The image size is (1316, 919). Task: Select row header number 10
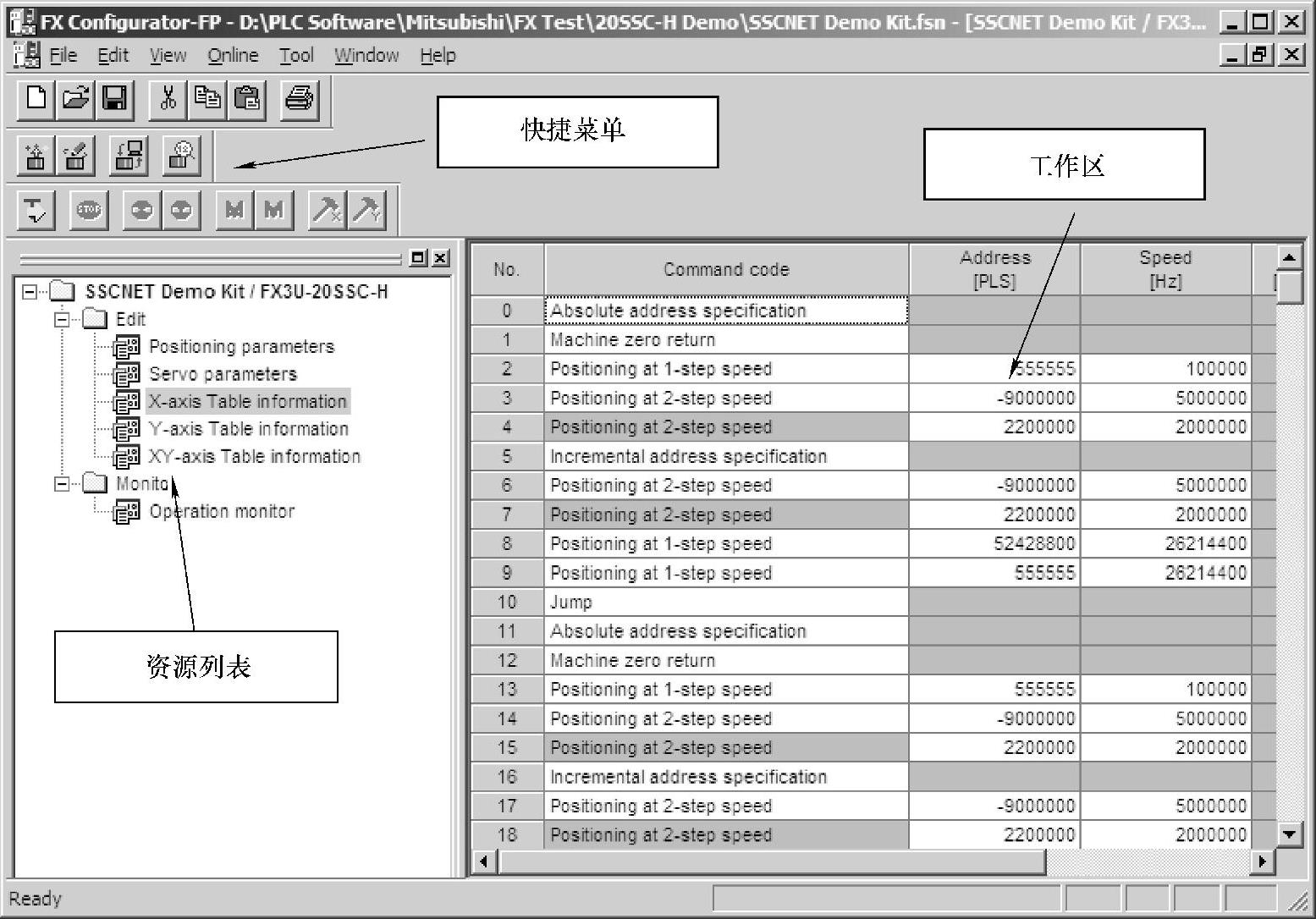(507, 603)
